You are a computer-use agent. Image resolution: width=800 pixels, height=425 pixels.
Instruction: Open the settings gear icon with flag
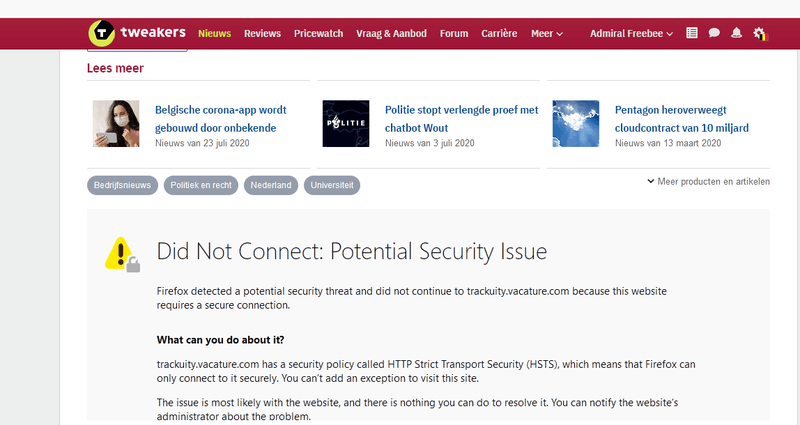tap(760, 34)
